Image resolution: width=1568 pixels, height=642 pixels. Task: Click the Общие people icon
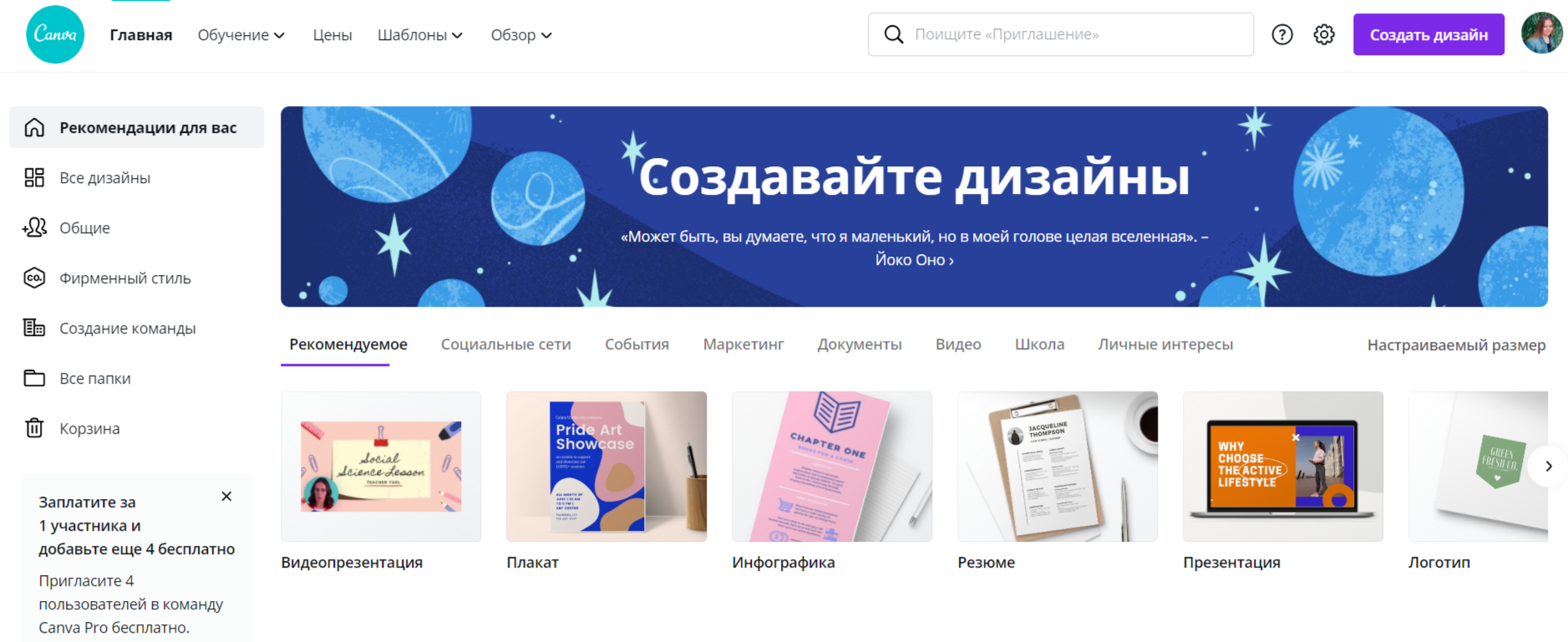click(34, 227)
